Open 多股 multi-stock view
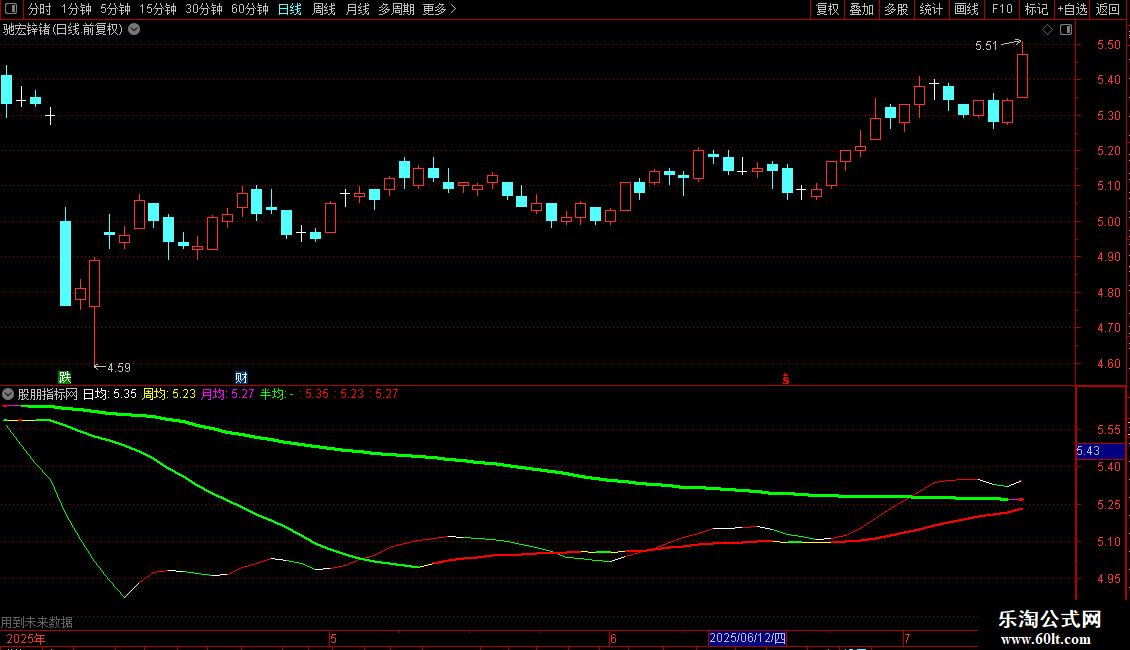 (897, 9)
